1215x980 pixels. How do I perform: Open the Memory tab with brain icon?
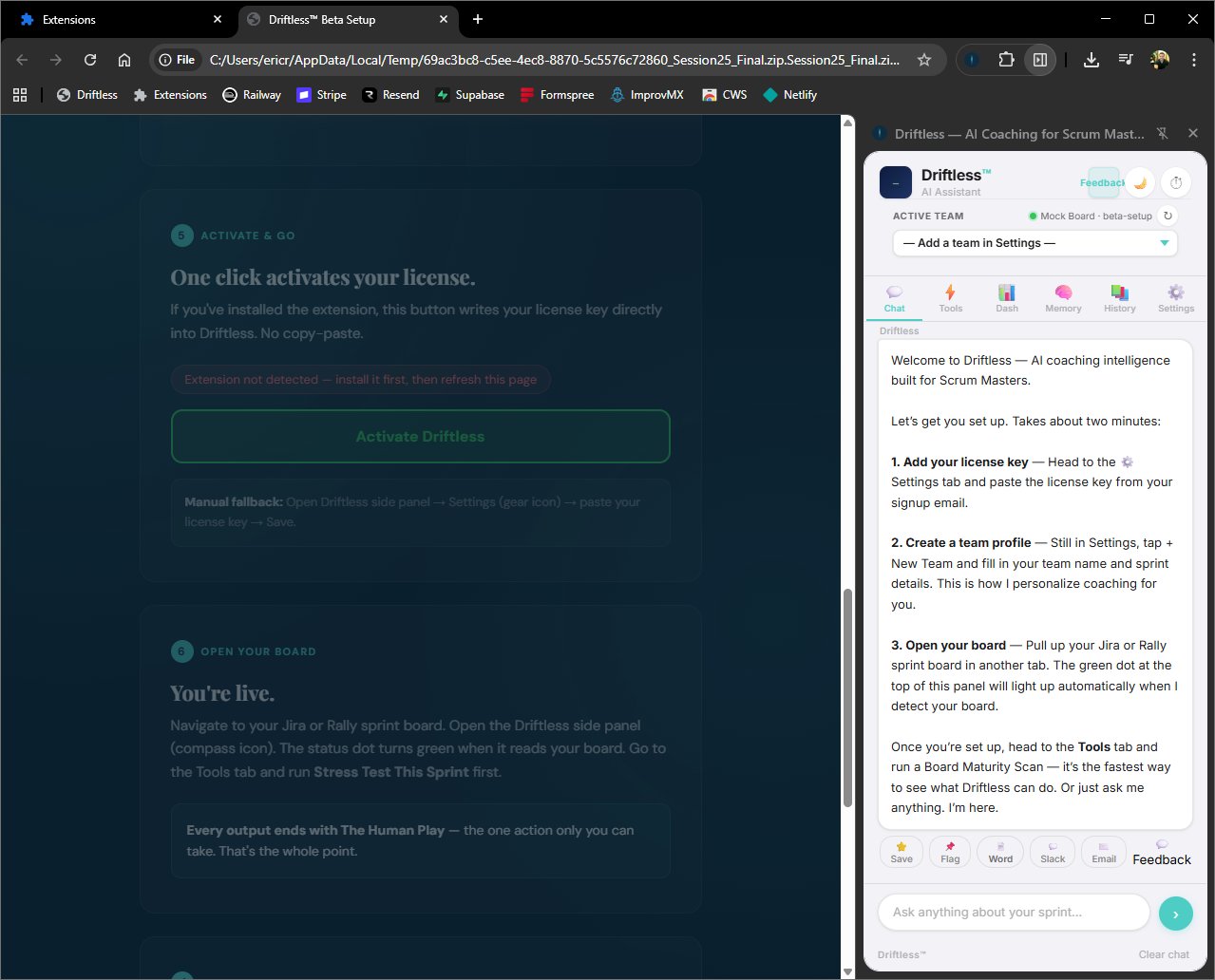click(x=1063, y=298)
